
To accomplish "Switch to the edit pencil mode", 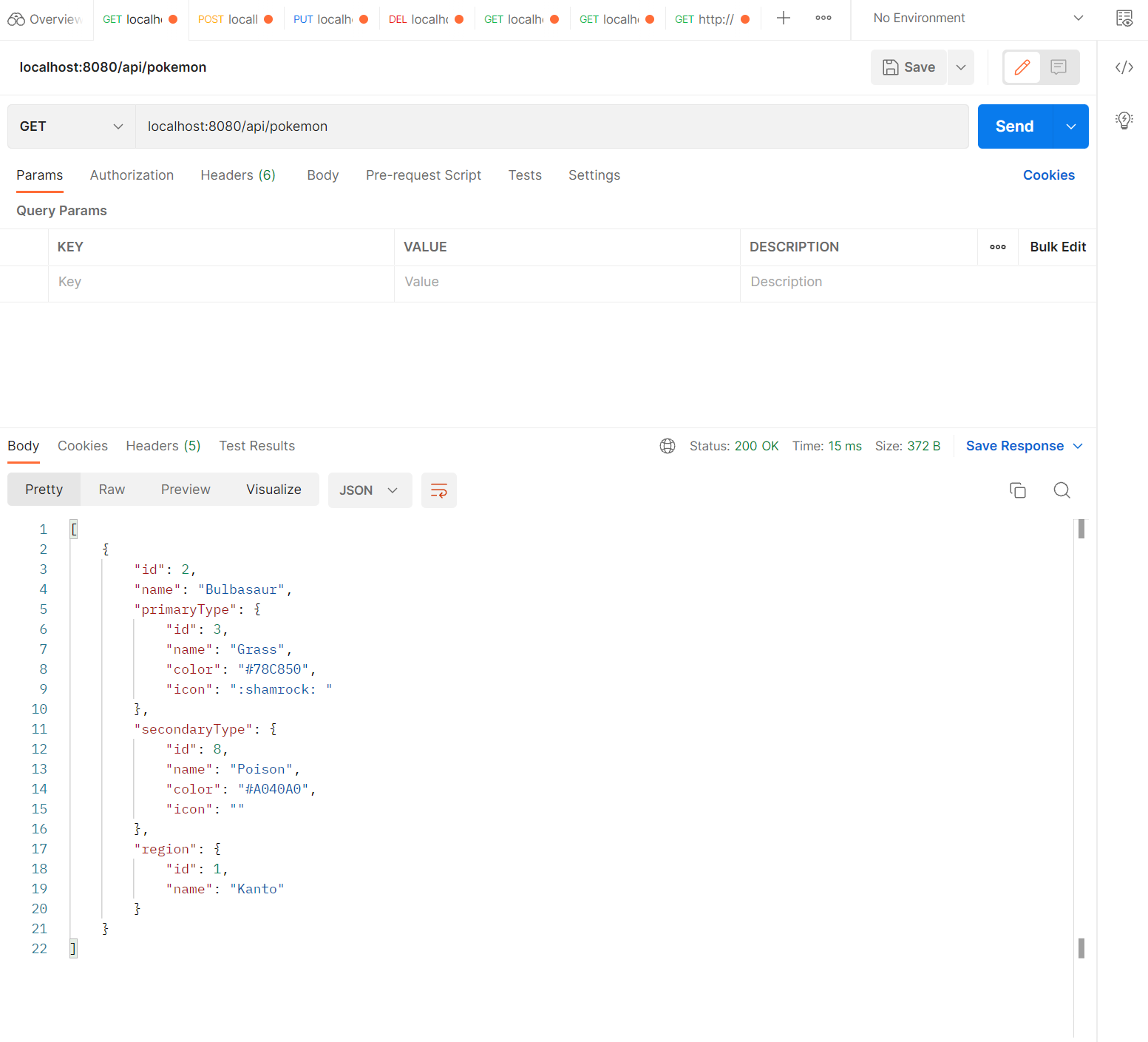I will pos(1022,67).
